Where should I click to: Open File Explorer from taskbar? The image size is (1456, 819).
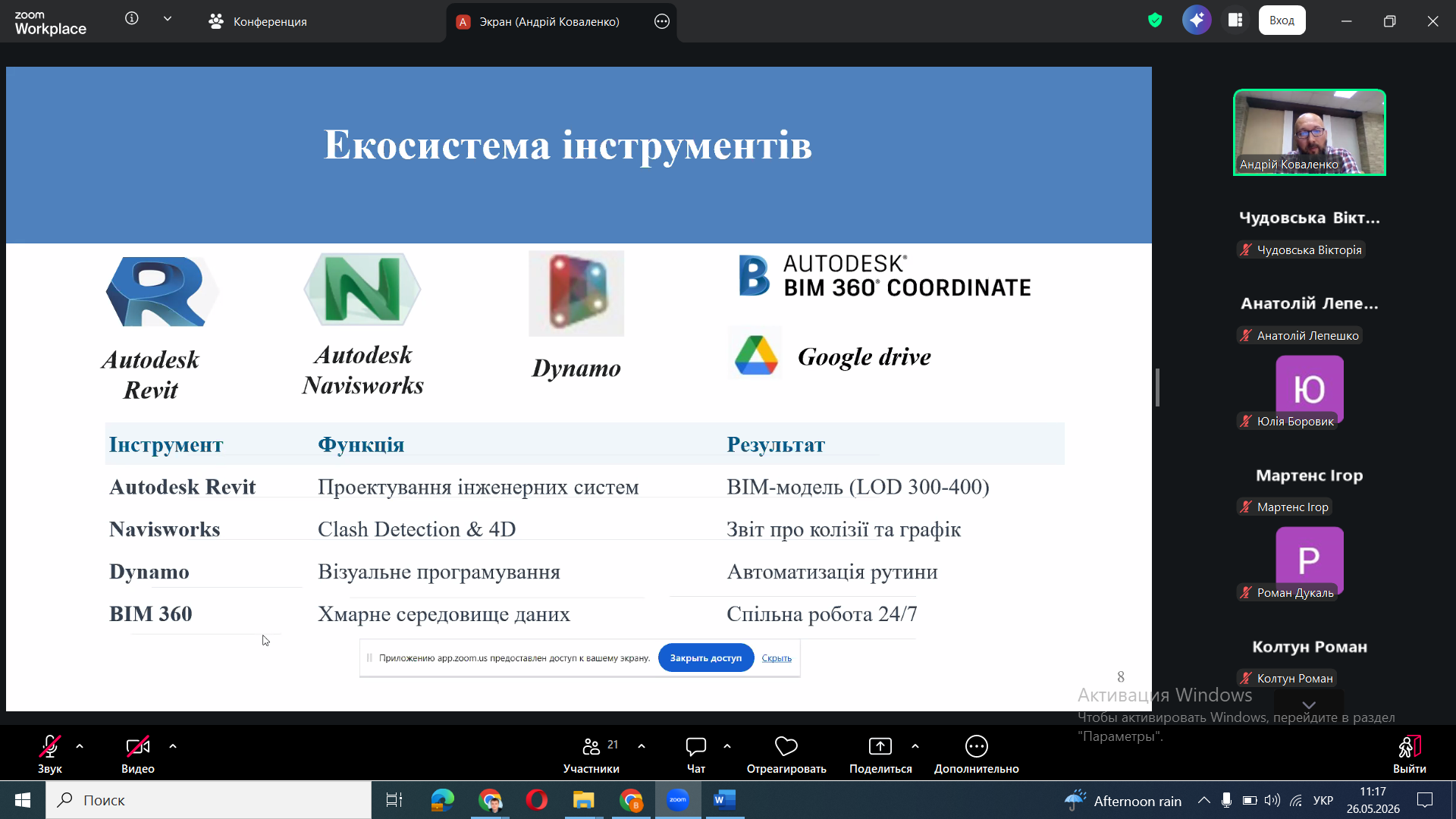point(583,800)
